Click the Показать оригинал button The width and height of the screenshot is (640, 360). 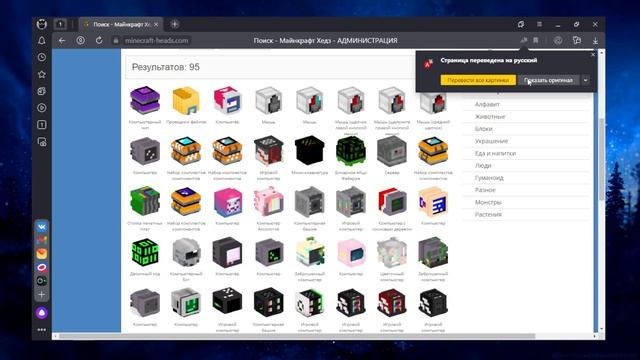click(548, 80)
